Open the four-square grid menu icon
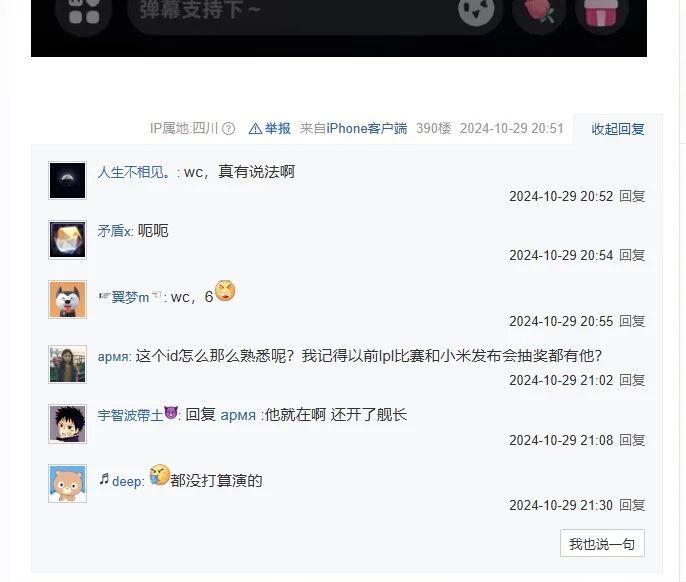 [84, 12]
